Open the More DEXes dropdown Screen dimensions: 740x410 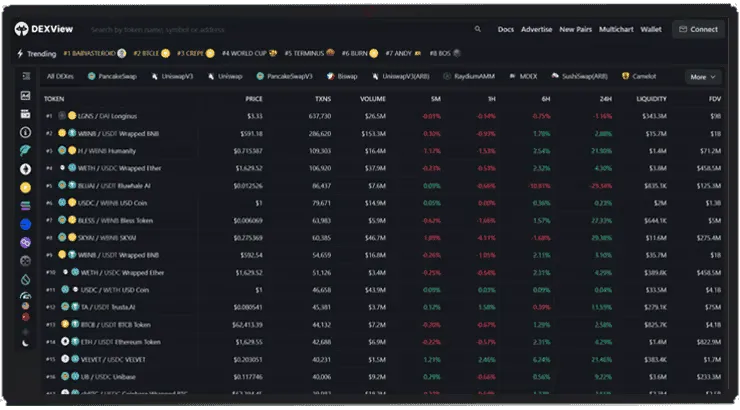[x=703, y=77]
